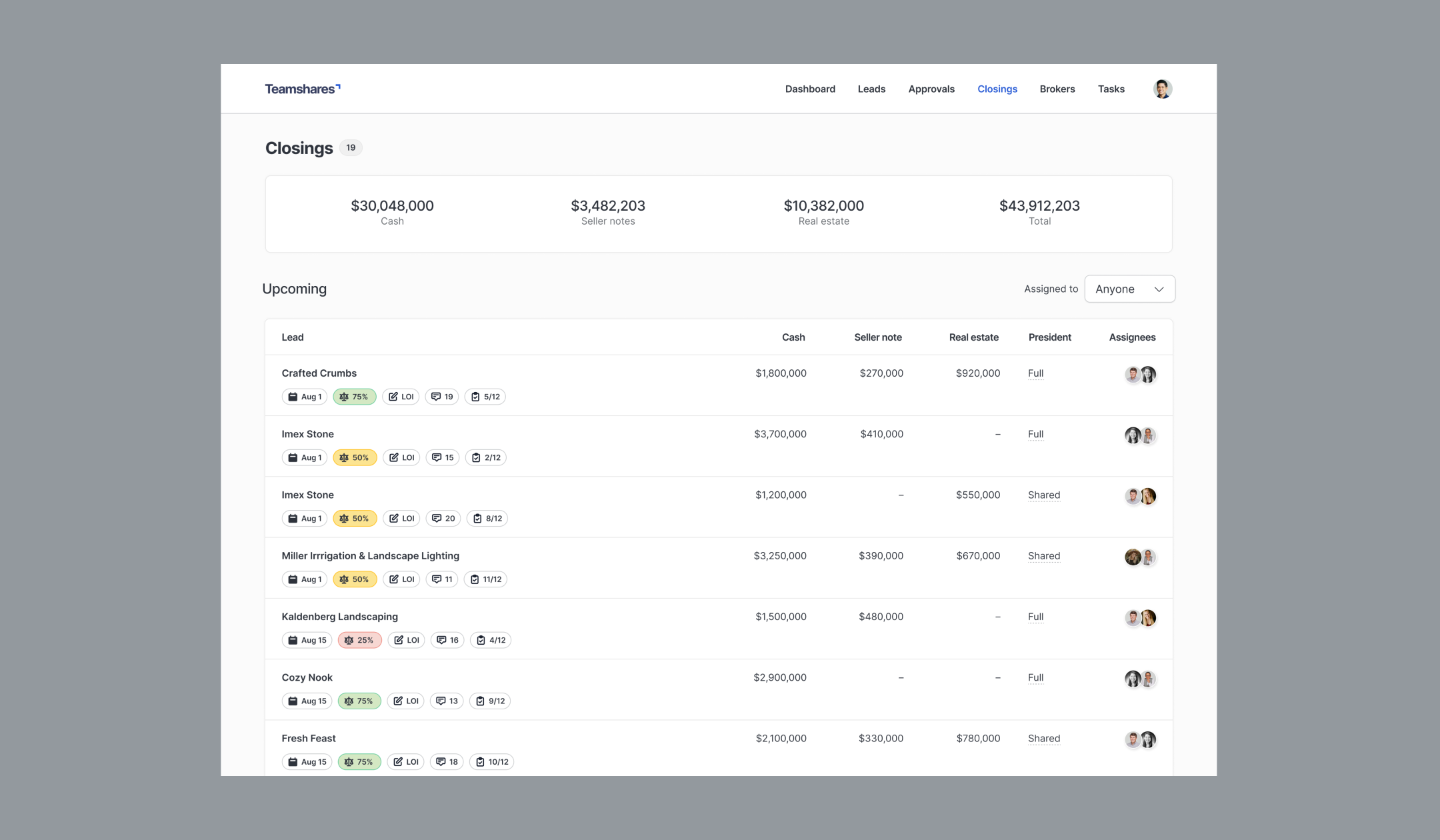Open the Assigned to Anyone dropdown

point(1129,289)
